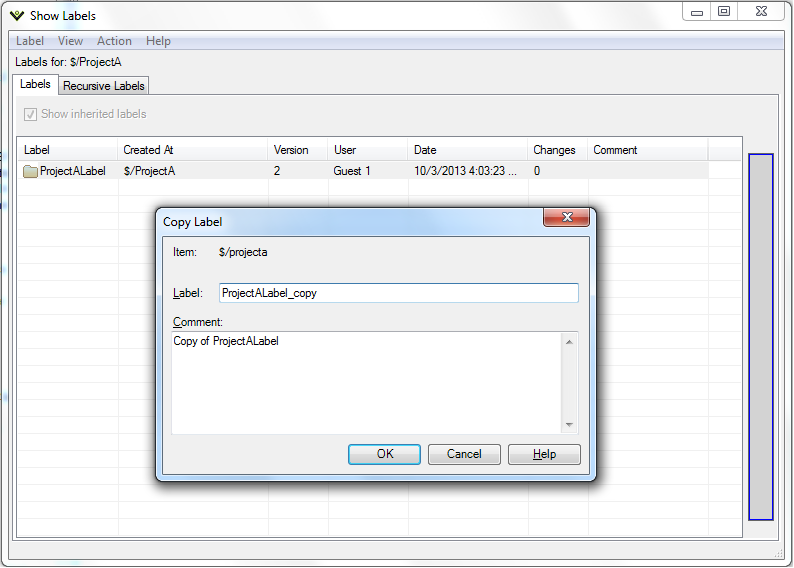Switch to the Labels tab
The width and height of the screenshot is (794, 568).
(x=35, y=84)
